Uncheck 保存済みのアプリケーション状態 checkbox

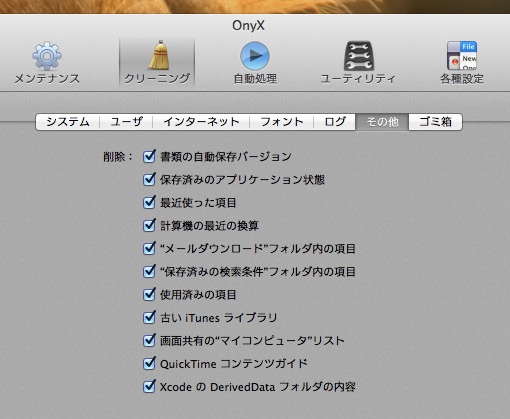(x=149, y=179)
